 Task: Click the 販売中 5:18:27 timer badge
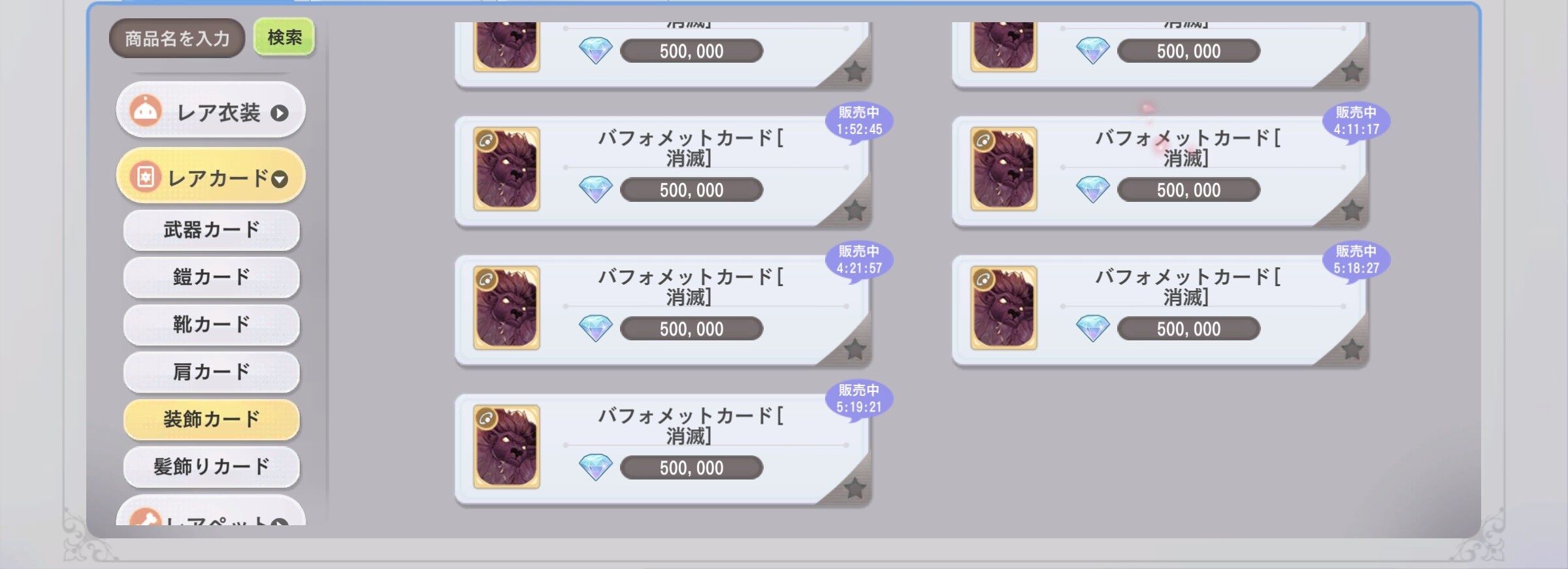tap(1356, 261)
